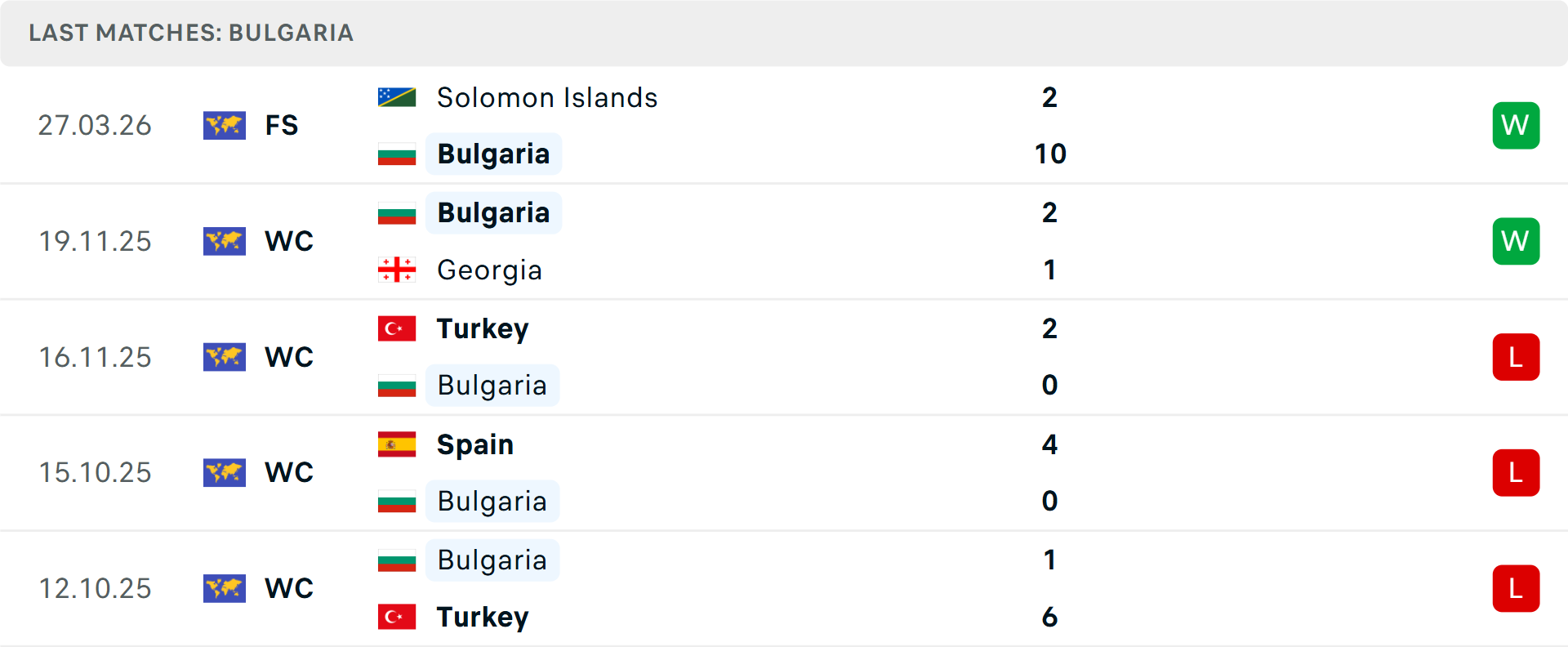
Task: Click Bulgaria flag in 27.03.26 match
Action: (397, 154)
